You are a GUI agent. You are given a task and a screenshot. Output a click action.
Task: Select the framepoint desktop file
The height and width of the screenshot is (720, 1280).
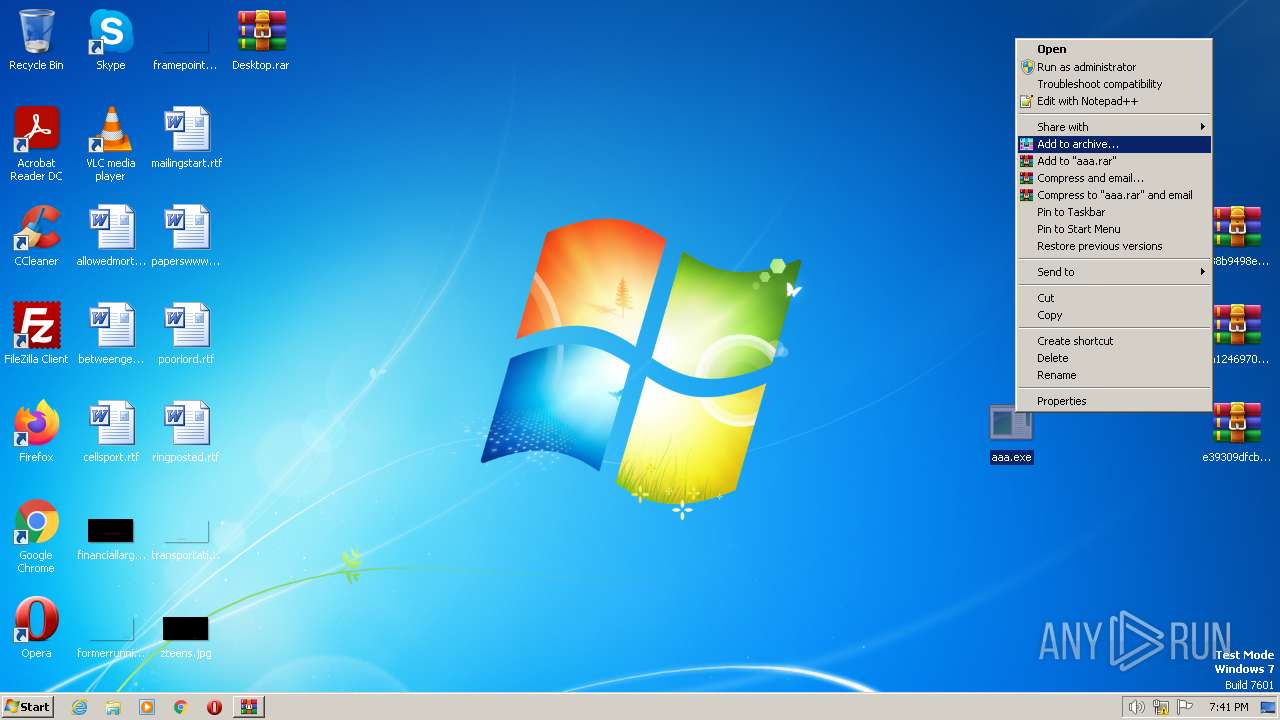[185, 48]
